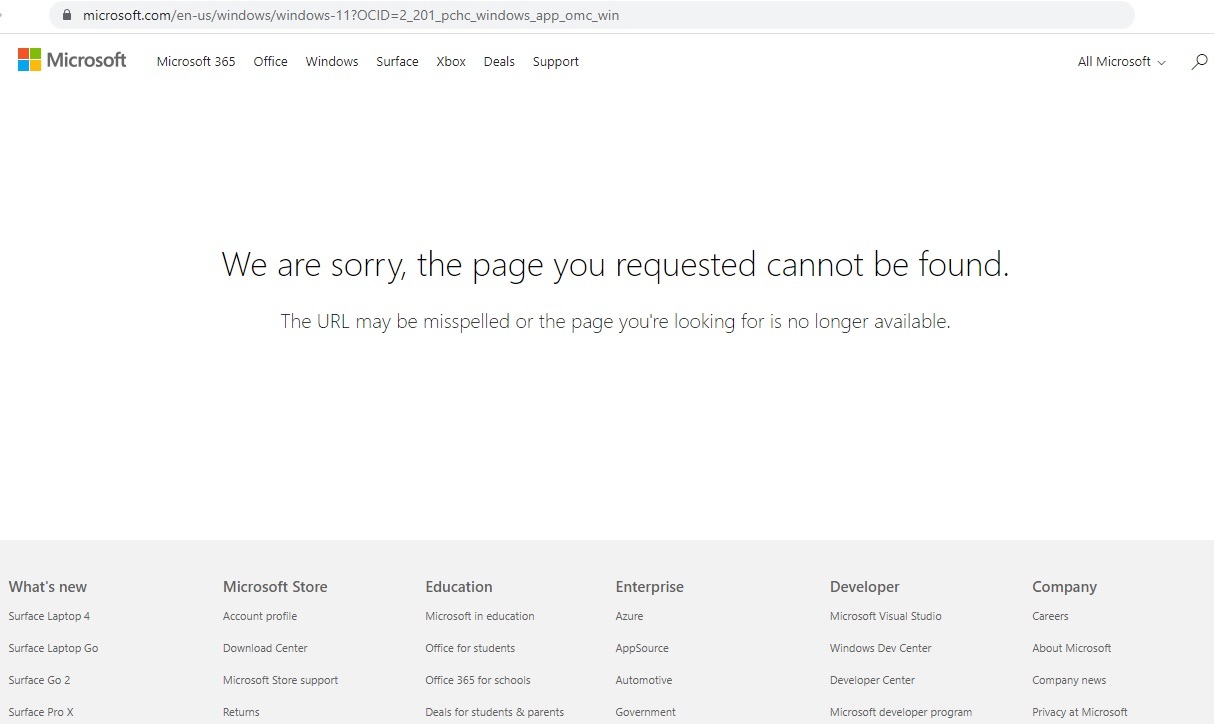Click the Enterprise footer heading

[650, 587]
